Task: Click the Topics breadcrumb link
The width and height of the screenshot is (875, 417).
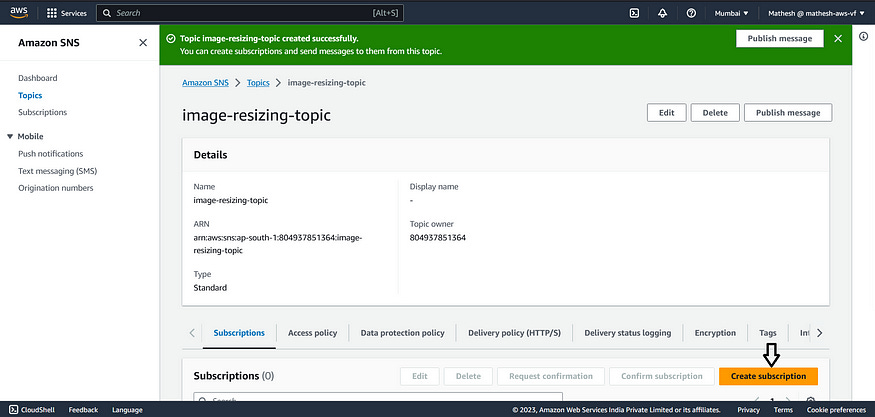Action: click(x=258, y=83)
